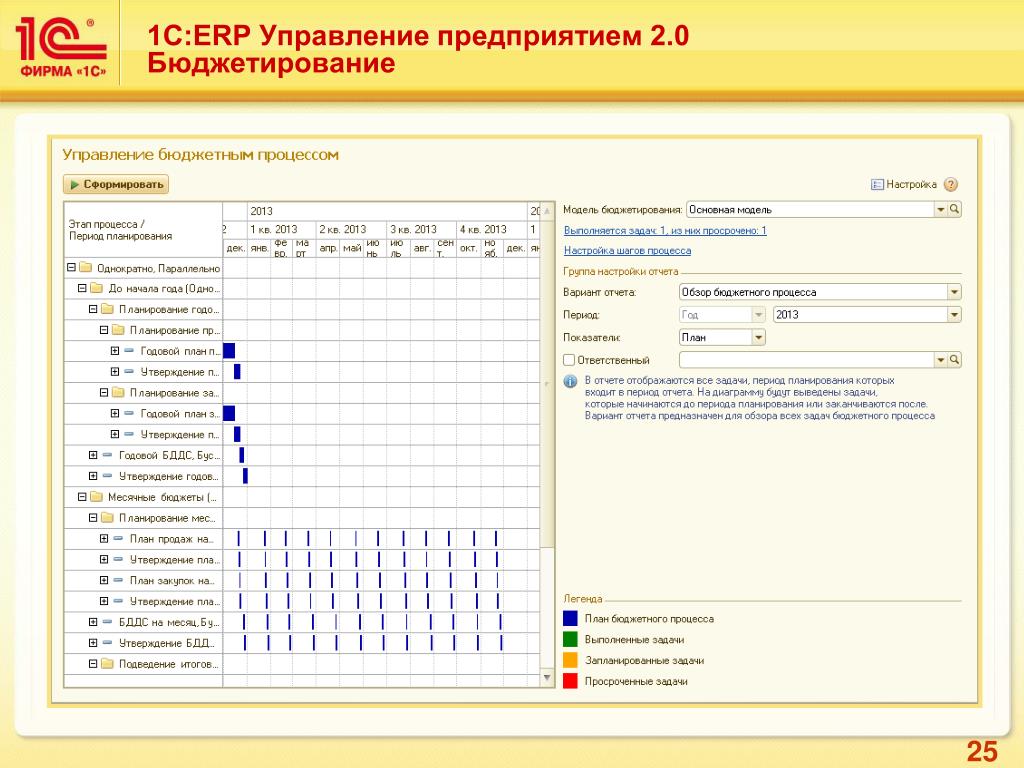Viewport: 1024px width, 768px height.
Task: Click the first Годовой план bar in Gantt
Action: tap(229, 351)
